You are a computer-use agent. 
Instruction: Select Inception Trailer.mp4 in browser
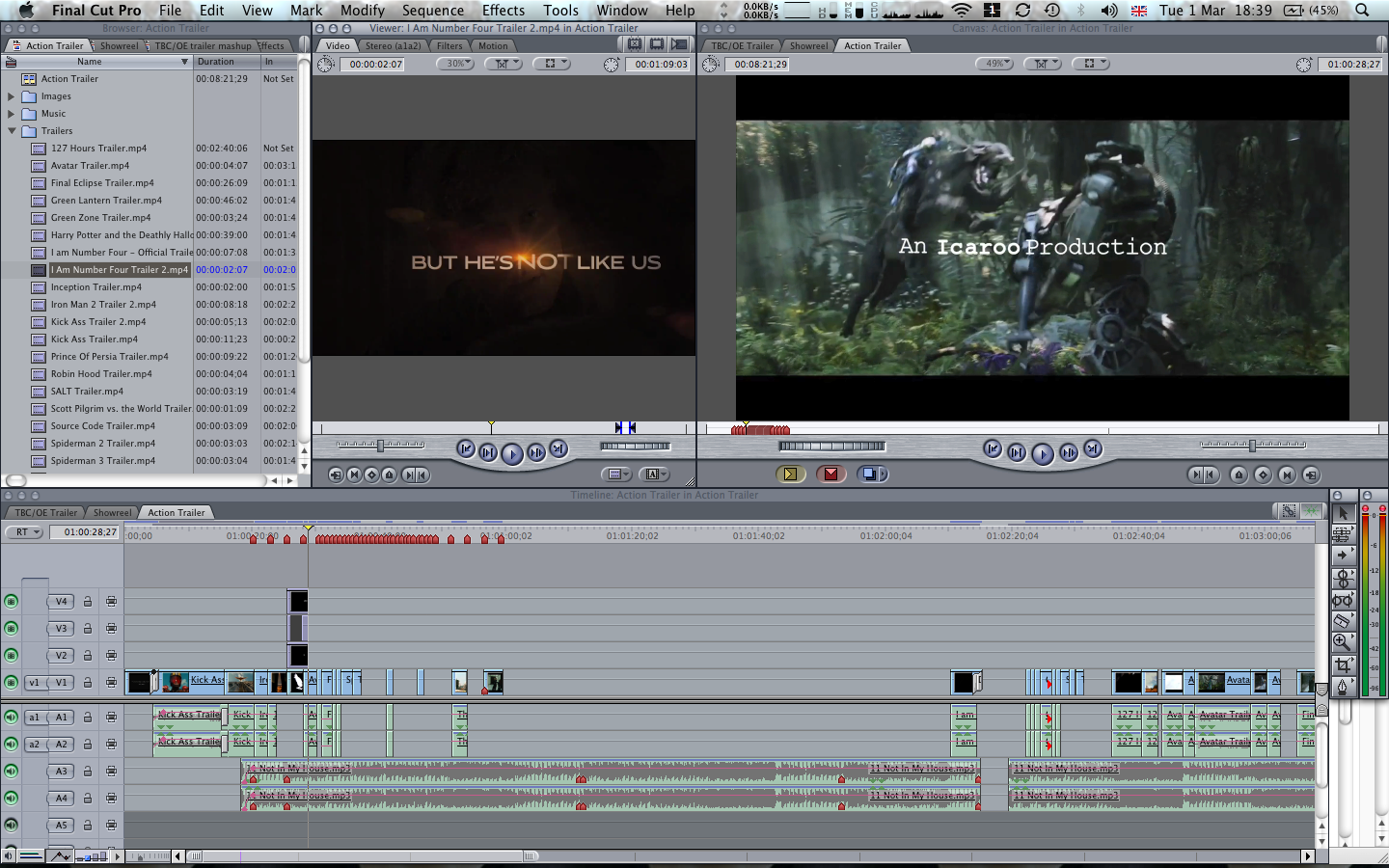pyautogui.click(x=95, y=287)
